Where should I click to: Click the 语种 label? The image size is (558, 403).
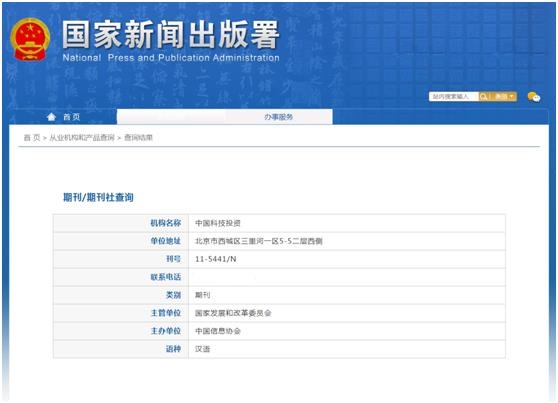tap(173, 349)
